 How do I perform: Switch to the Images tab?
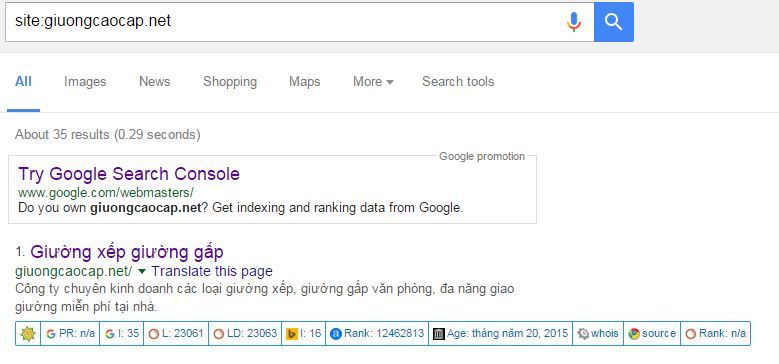point(85,82)
